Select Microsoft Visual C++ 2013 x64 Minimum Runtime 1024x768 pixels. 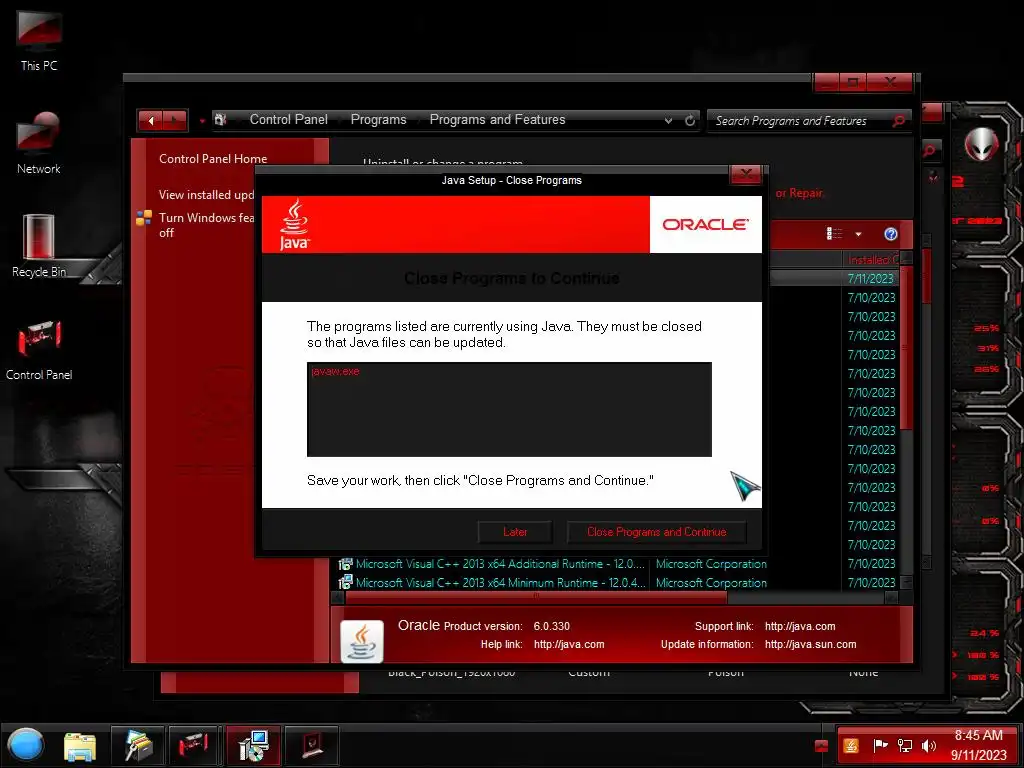point(500,583)
